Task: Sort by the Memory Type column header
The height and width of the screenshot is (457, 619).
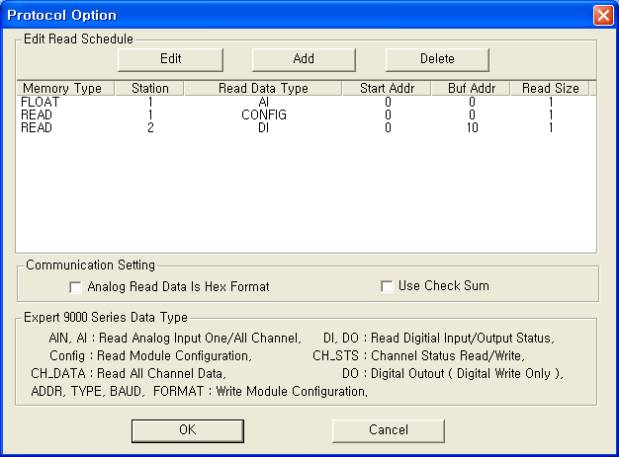Action: (x=62, y=89)
